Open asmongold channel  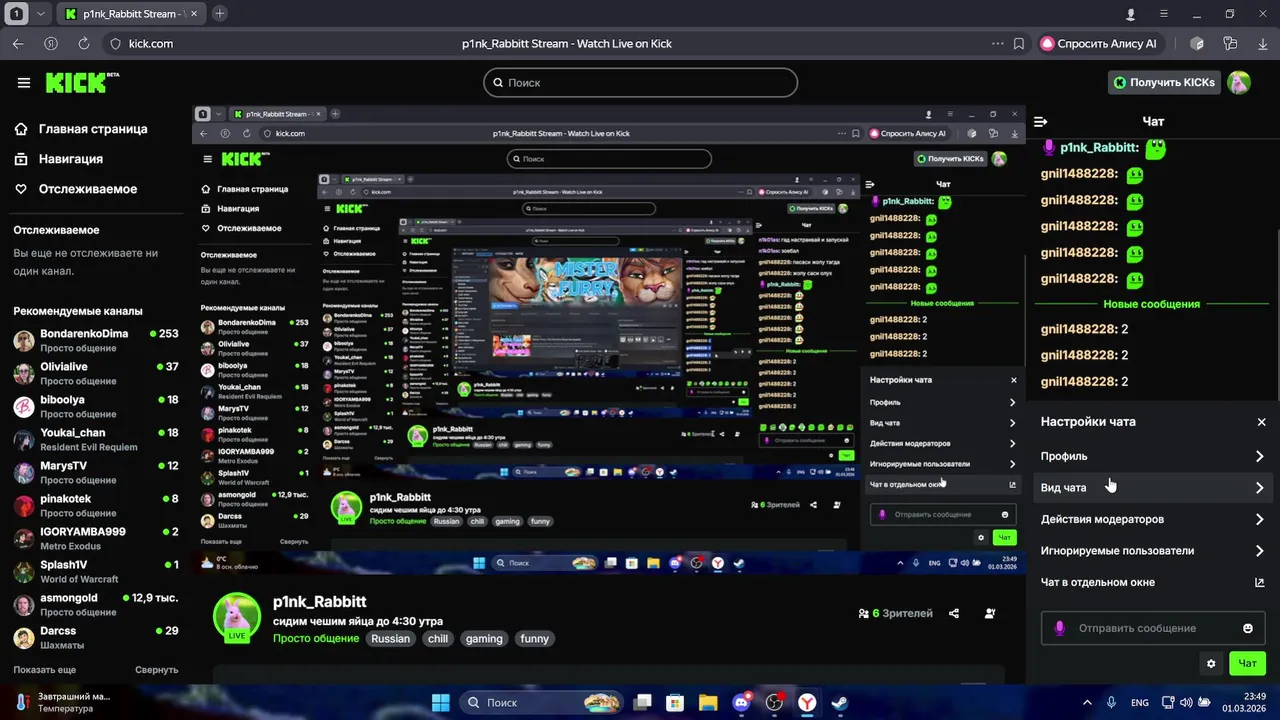[96, 605]
